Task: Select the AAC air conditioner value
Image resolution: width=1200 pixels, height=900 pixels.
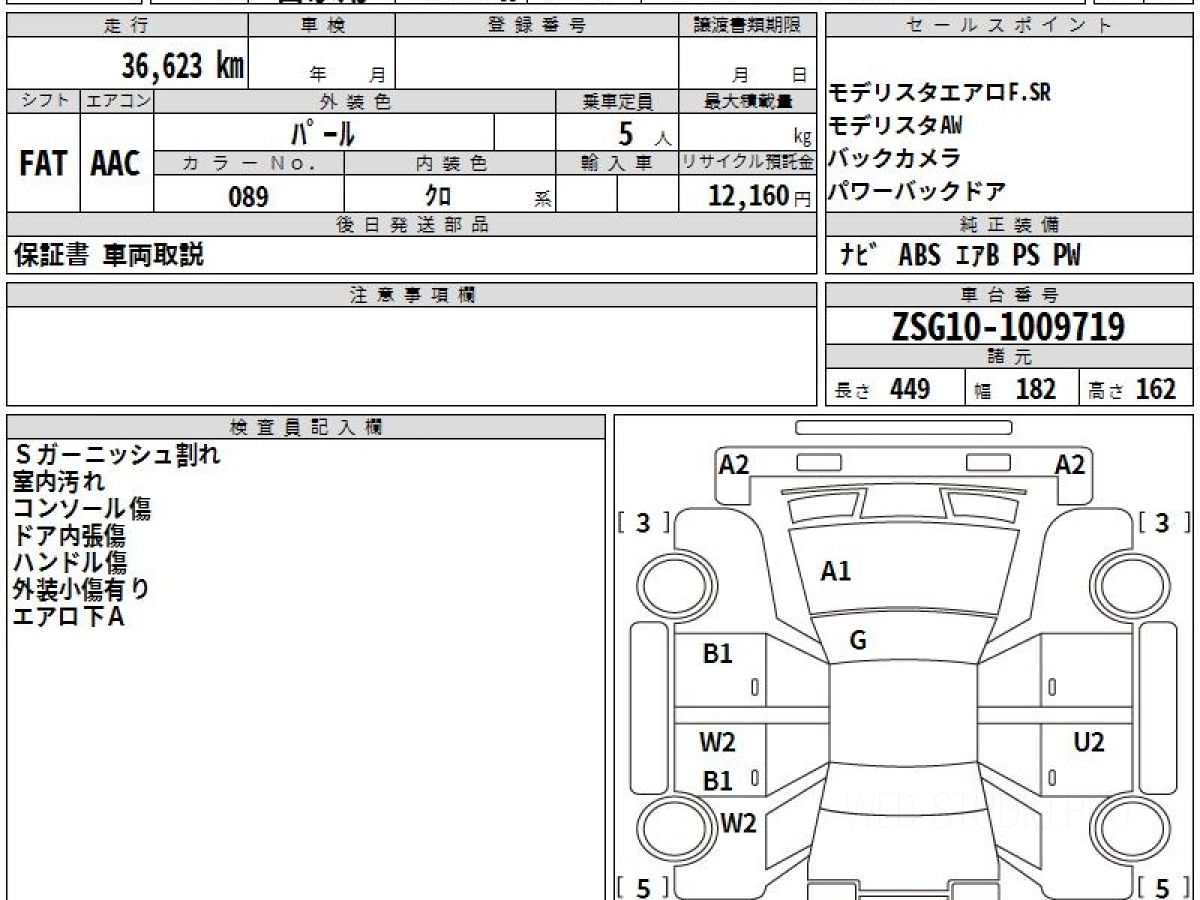Action: click(116, 164)
